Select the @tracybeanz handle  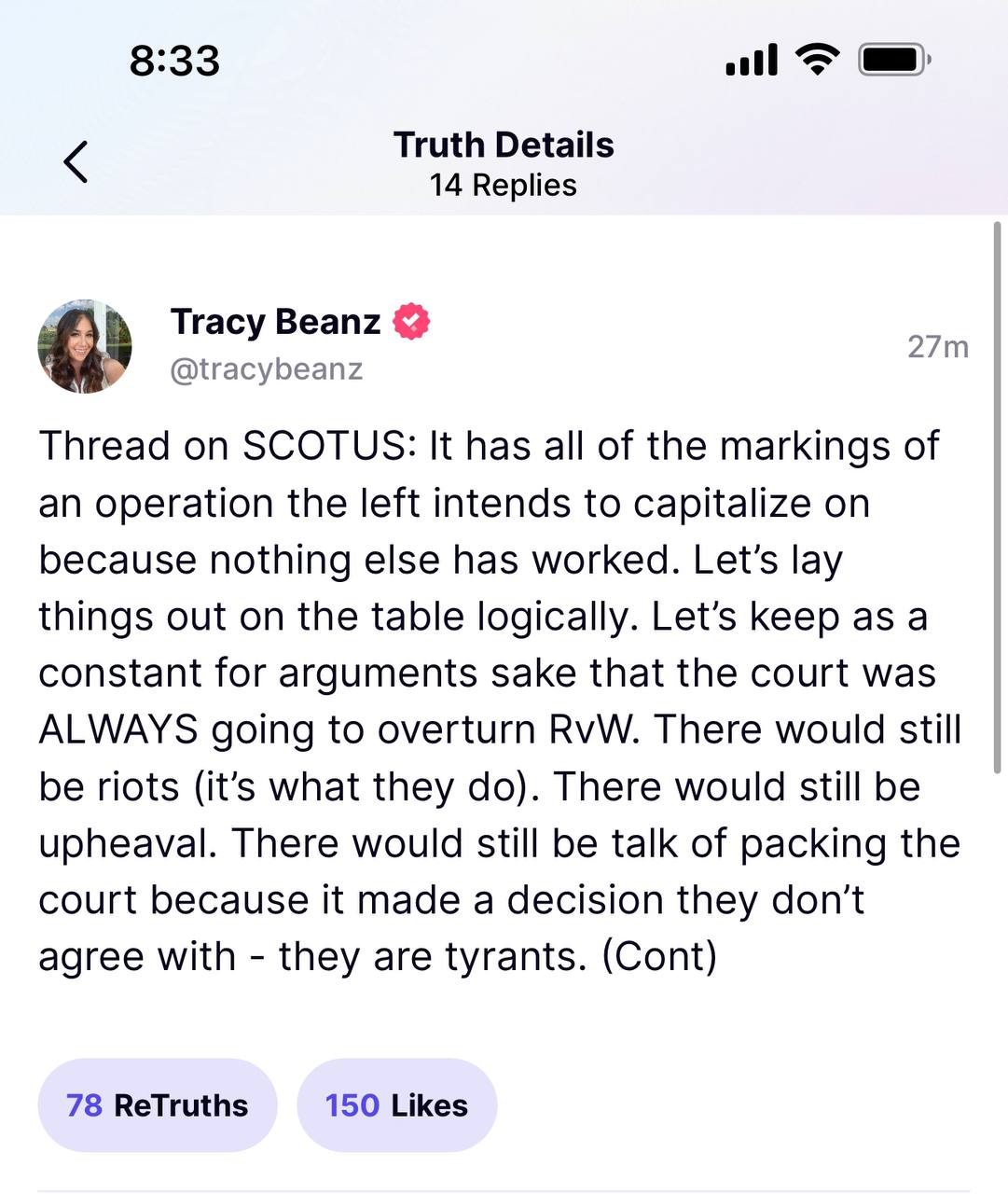coord(266,368)
